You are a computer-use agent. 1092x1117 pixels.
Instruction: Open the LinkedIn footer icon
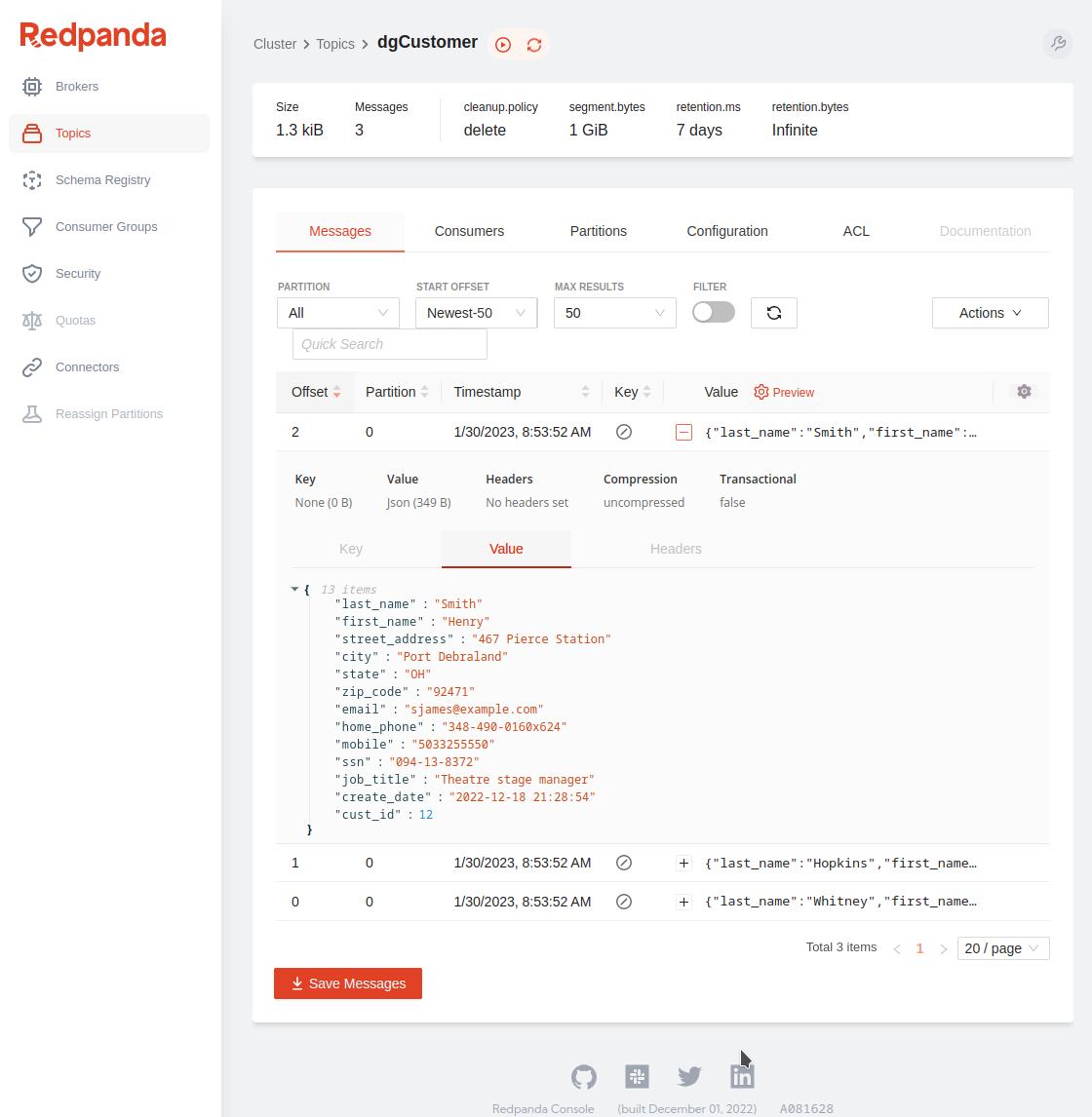(x=742, y=1076)
